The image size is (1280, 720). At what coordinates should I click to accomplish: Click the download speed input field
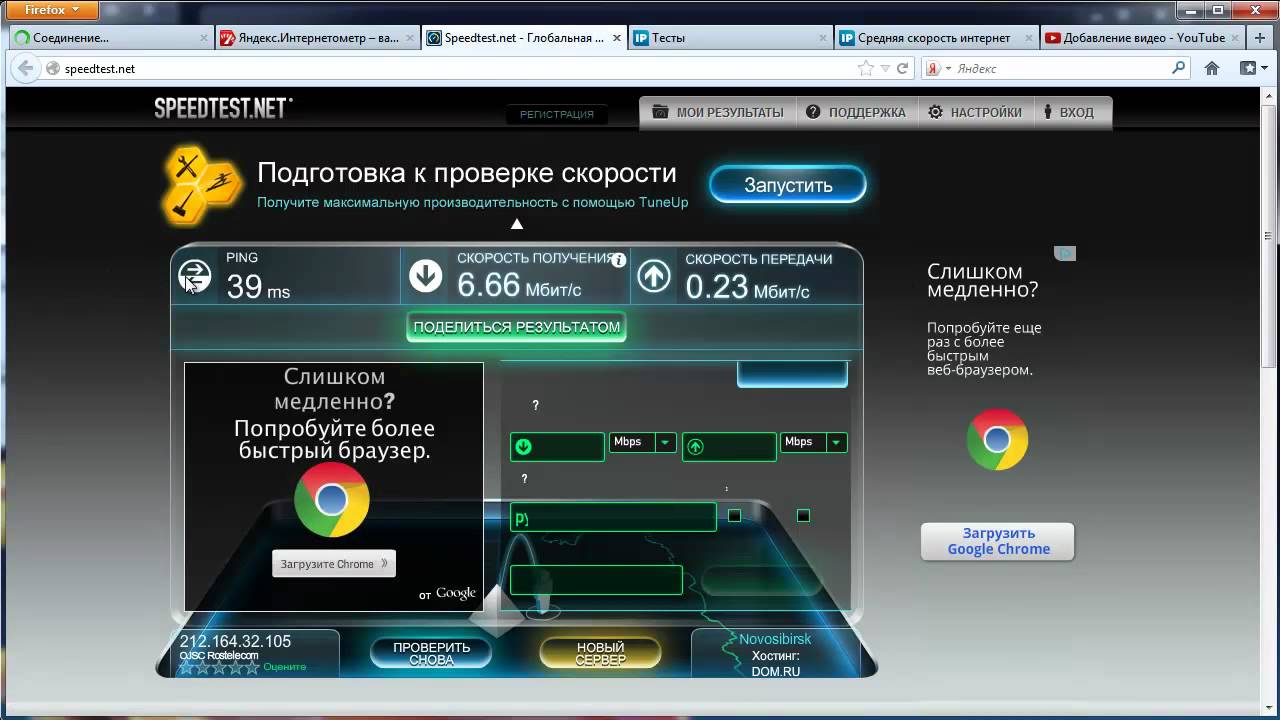[x=557, y=447]
